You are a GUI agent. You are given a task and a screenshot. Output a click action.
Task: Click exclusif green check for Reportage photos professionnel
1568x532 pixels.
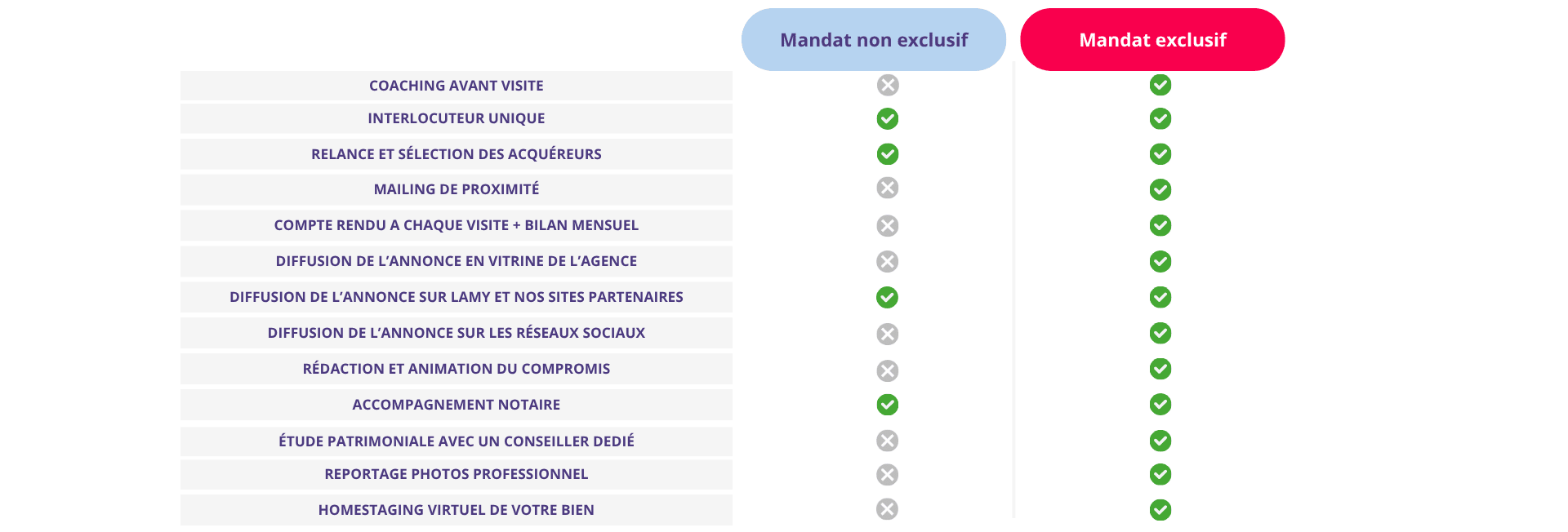(1160, 474)
